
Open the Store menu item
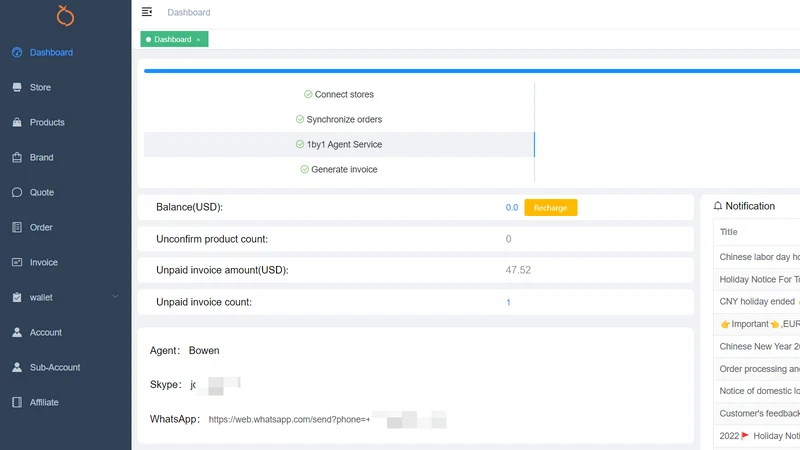(x=40, y=87)
